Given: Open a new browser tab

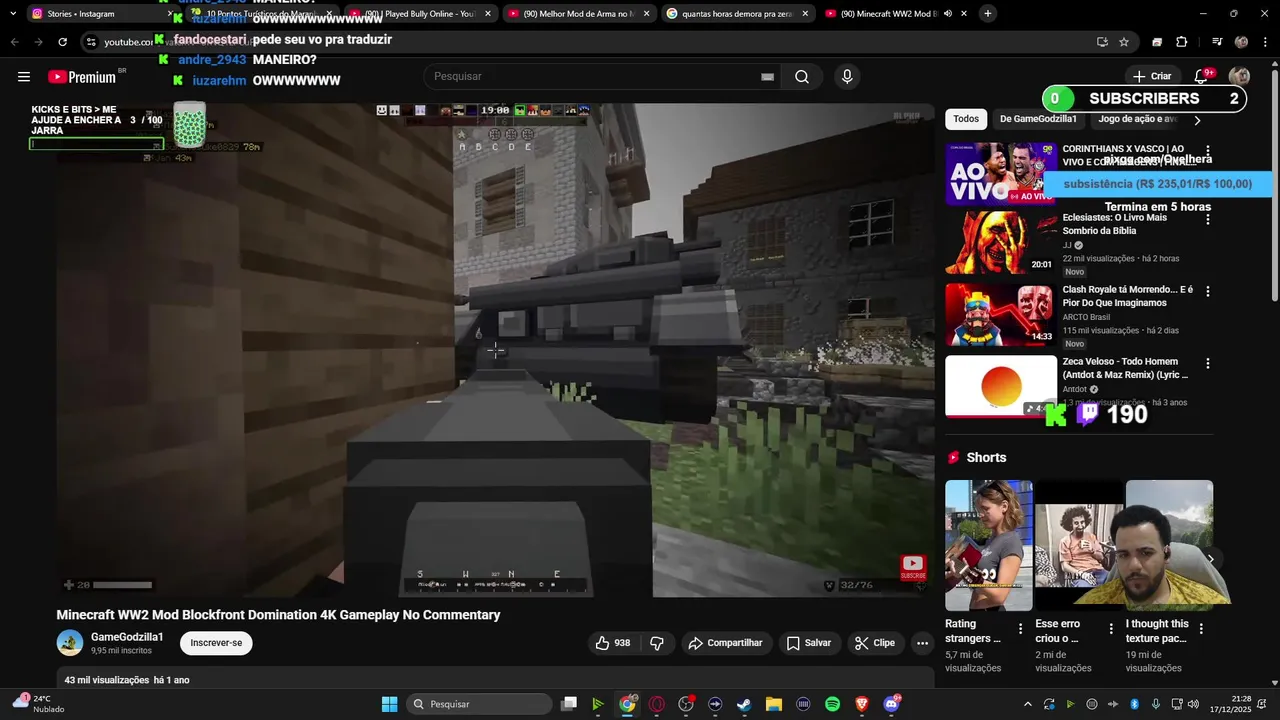Looking at the screenshot, I should click(987, 13).
